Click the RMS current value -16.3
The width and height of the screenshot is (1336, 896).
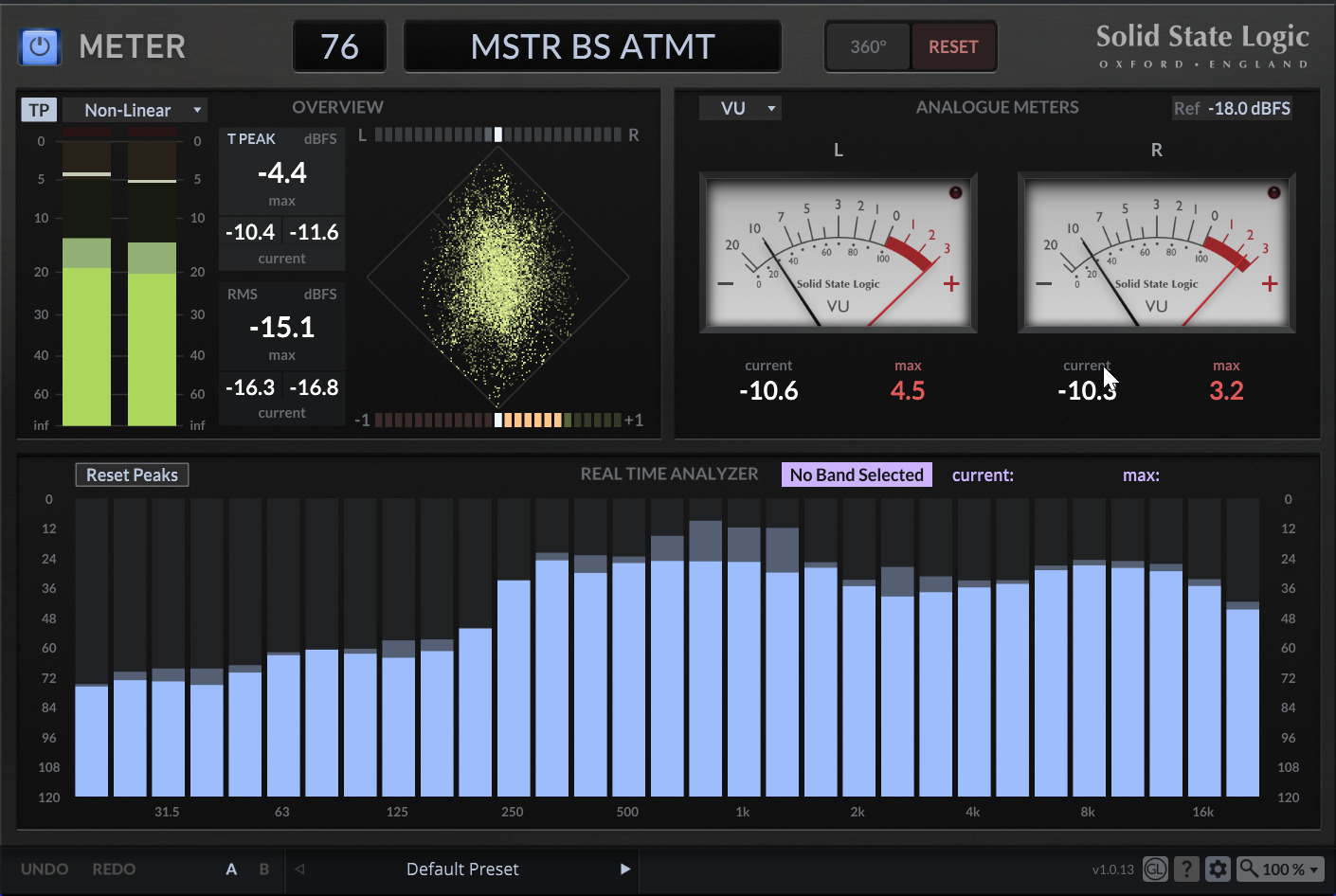point(250,387)
